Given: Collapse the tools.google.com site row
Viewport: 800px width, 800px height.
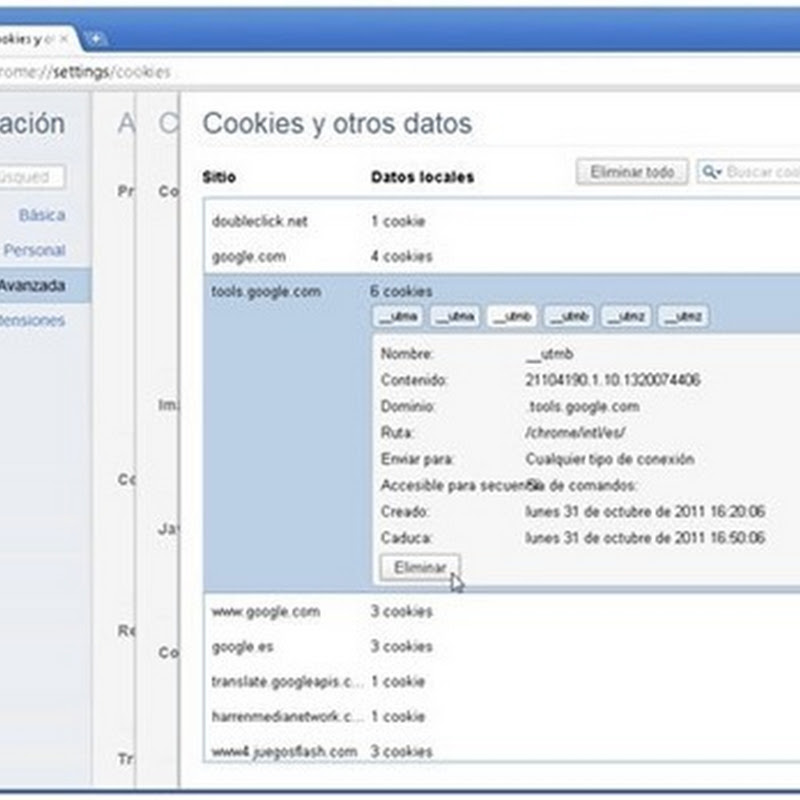Looking at the screenshot, I should [502, 291].
